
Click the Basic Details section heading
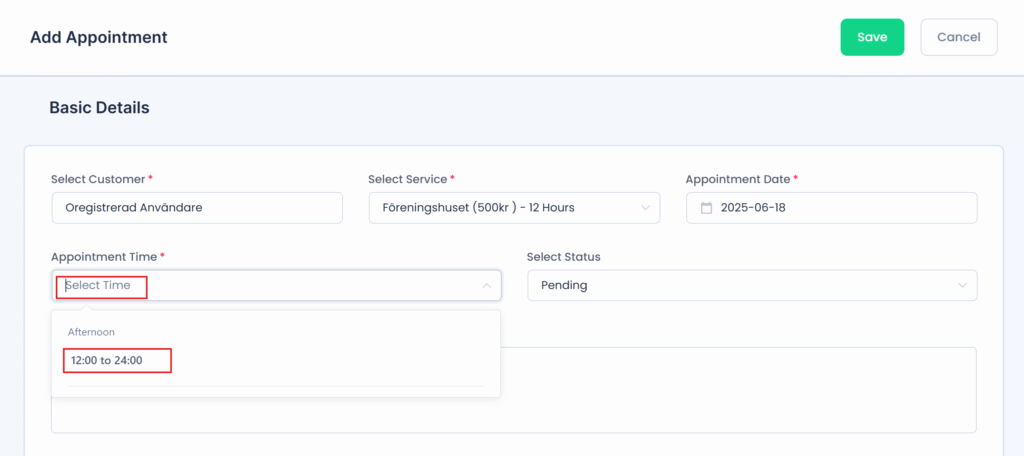[99, 108]
